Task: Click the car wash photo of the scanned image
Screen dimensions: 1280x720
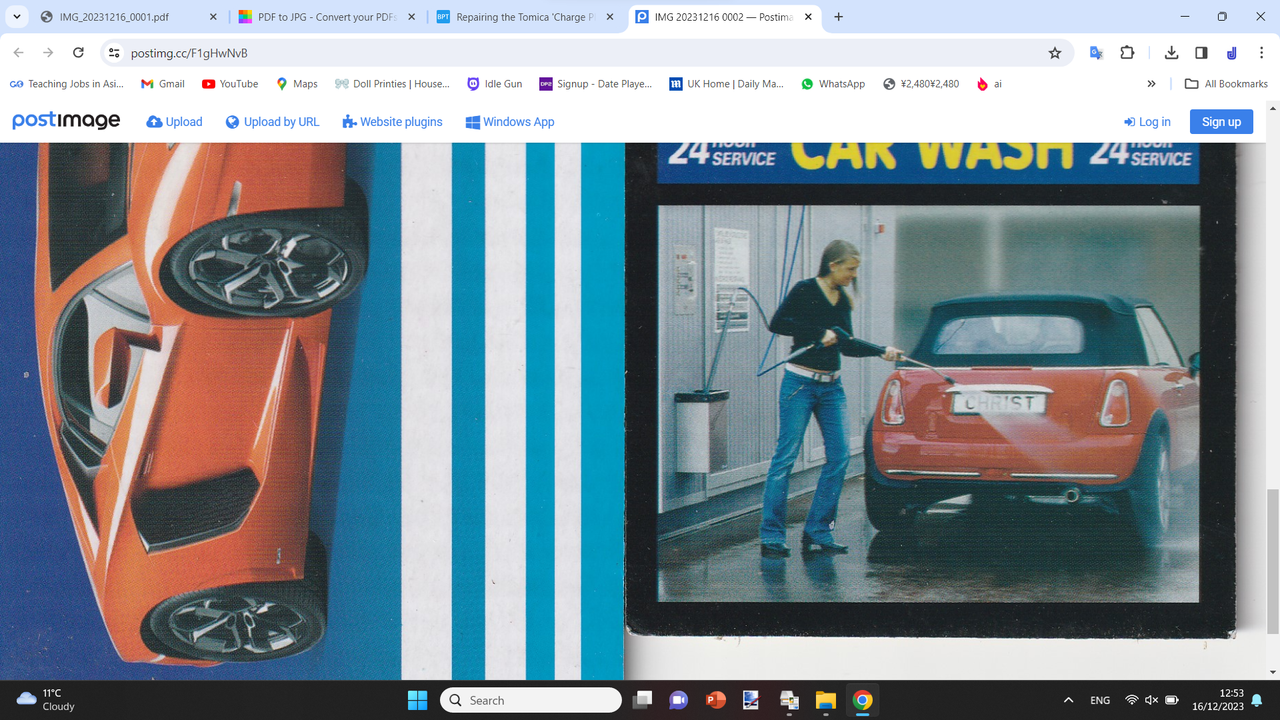Action: 928,403
